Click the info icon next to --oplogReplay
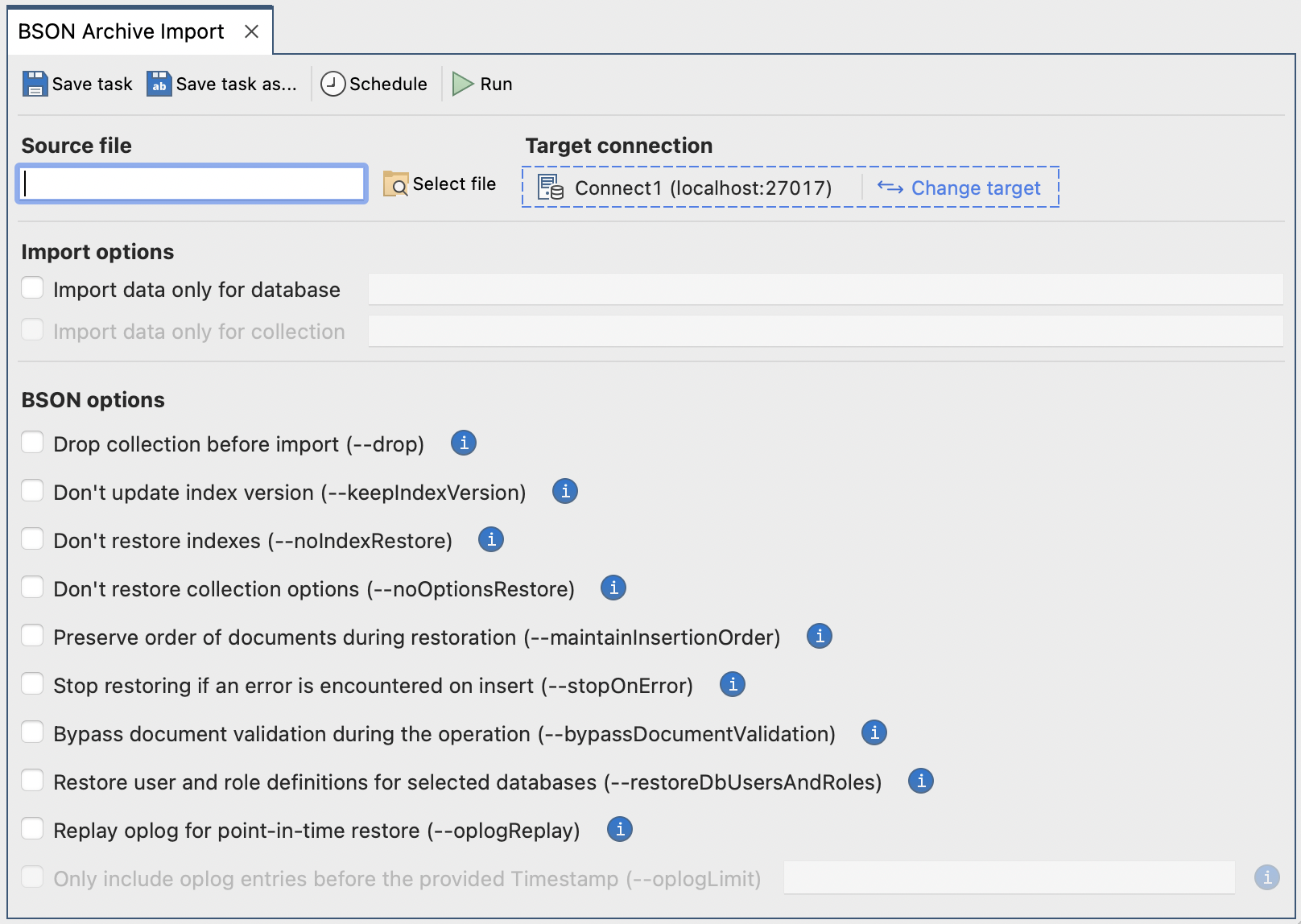The height and width of the screenshot is (924, 1301). click(619, 829)
